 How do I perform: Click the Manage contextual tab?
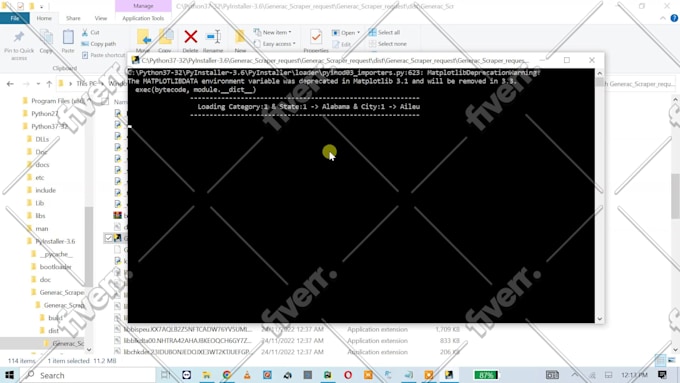tap(143, 6)
